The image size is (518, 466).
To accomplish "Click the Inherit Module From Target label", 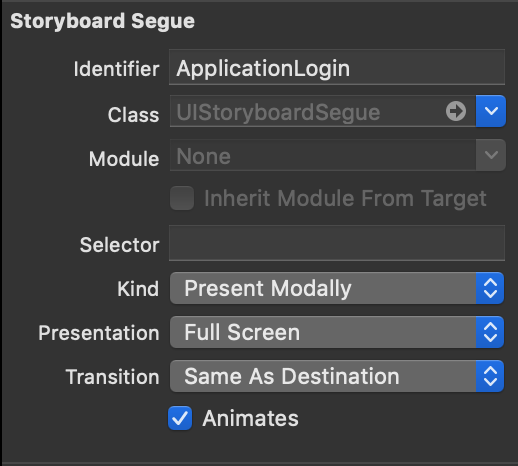I will click(345, 199).
